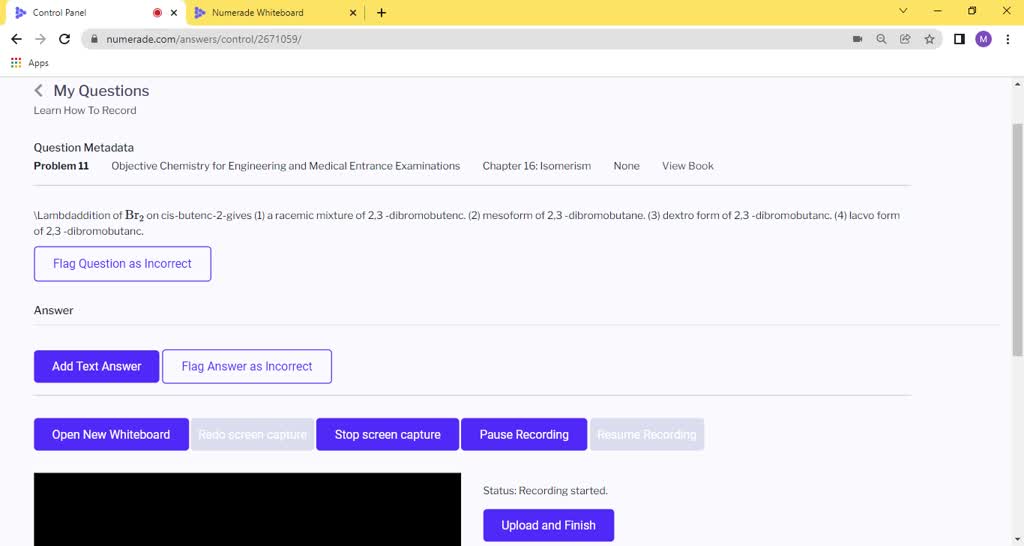Open the Apps grid shortcut in bookmarks bar
Image resolution: width=1024 pixels, height=546 pixels.
click(x=29, y=63)
